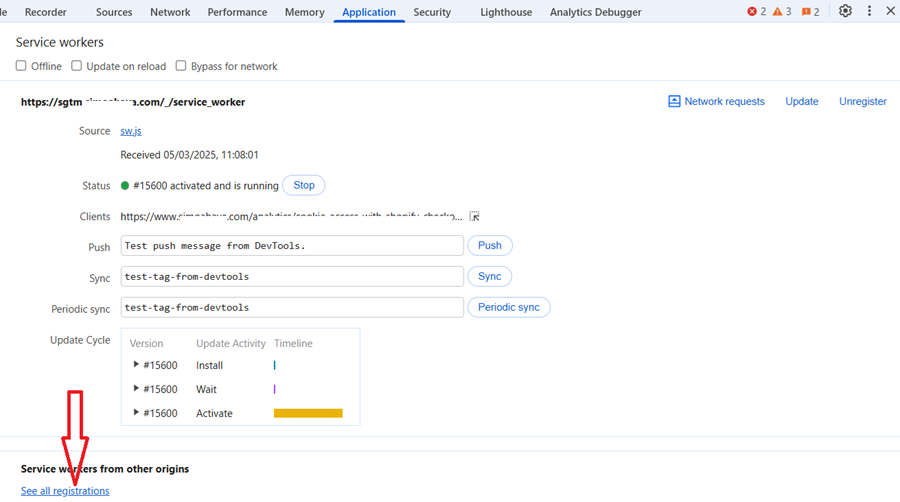Click the Push message input field
This screenshot has height=502, width=900.
click(292, 246)
